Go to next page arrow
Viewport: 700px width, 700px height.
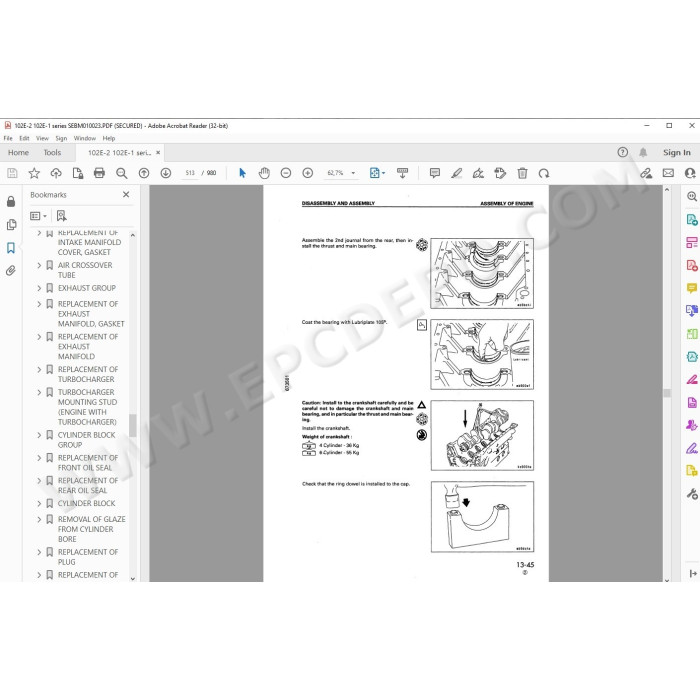point(166,173)
